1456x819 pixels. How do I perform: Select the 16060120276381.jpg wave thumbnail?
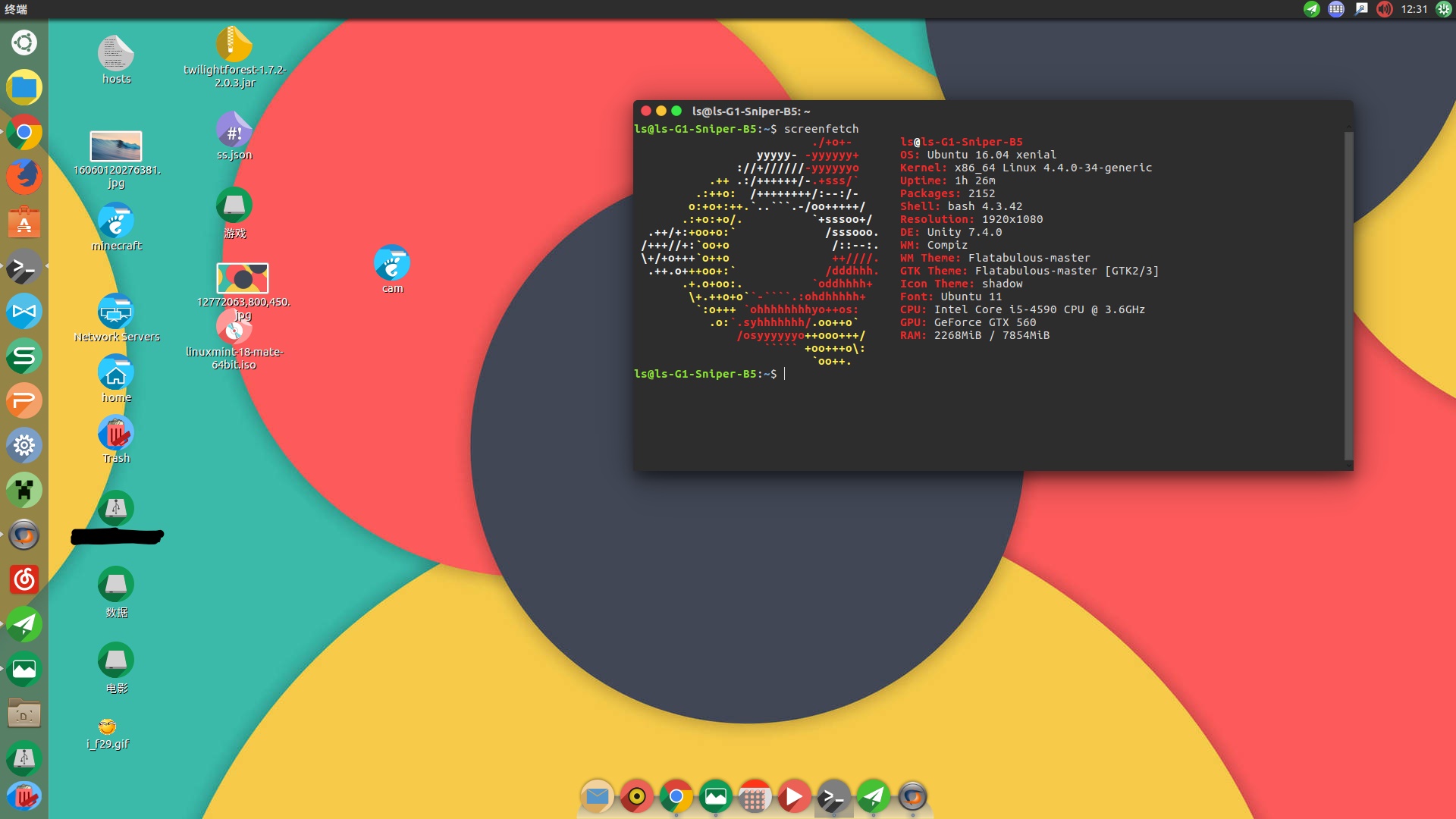(x=116, y=146)
